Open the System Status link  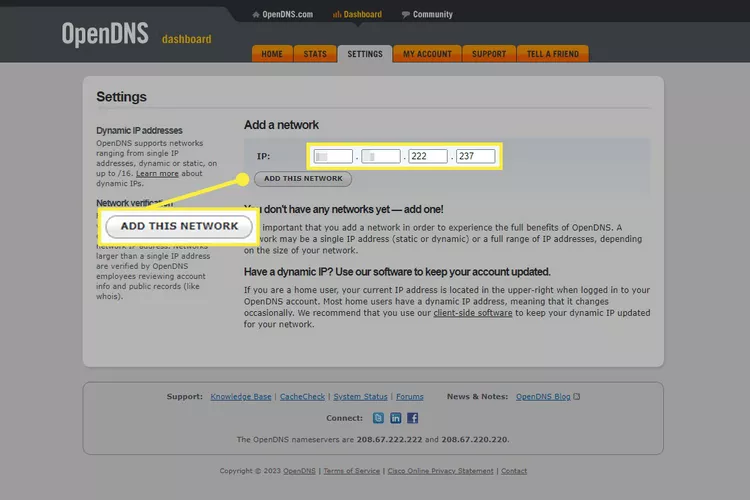tap(360, 397)
